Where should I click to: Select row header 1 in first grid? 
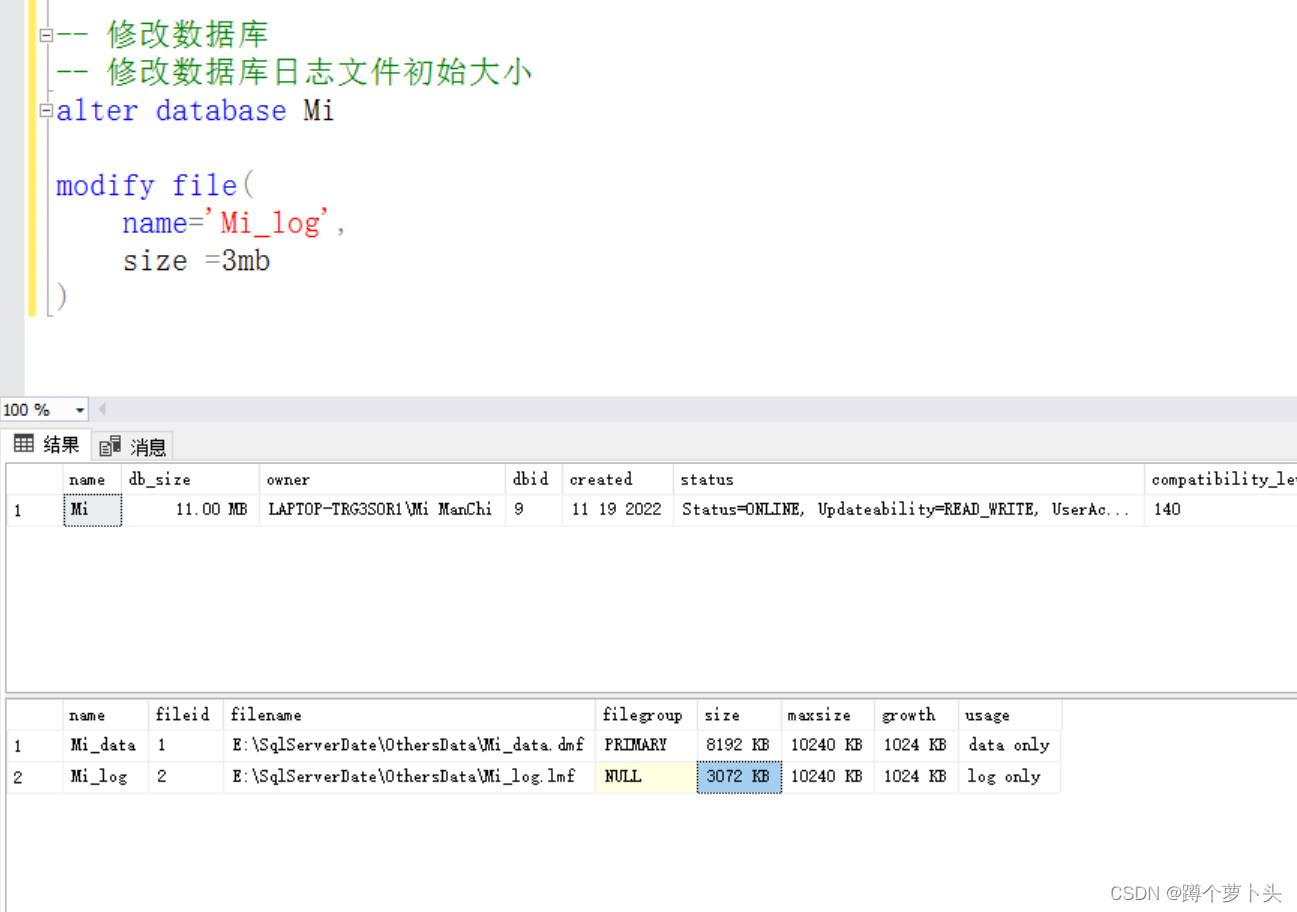point(34,510)
